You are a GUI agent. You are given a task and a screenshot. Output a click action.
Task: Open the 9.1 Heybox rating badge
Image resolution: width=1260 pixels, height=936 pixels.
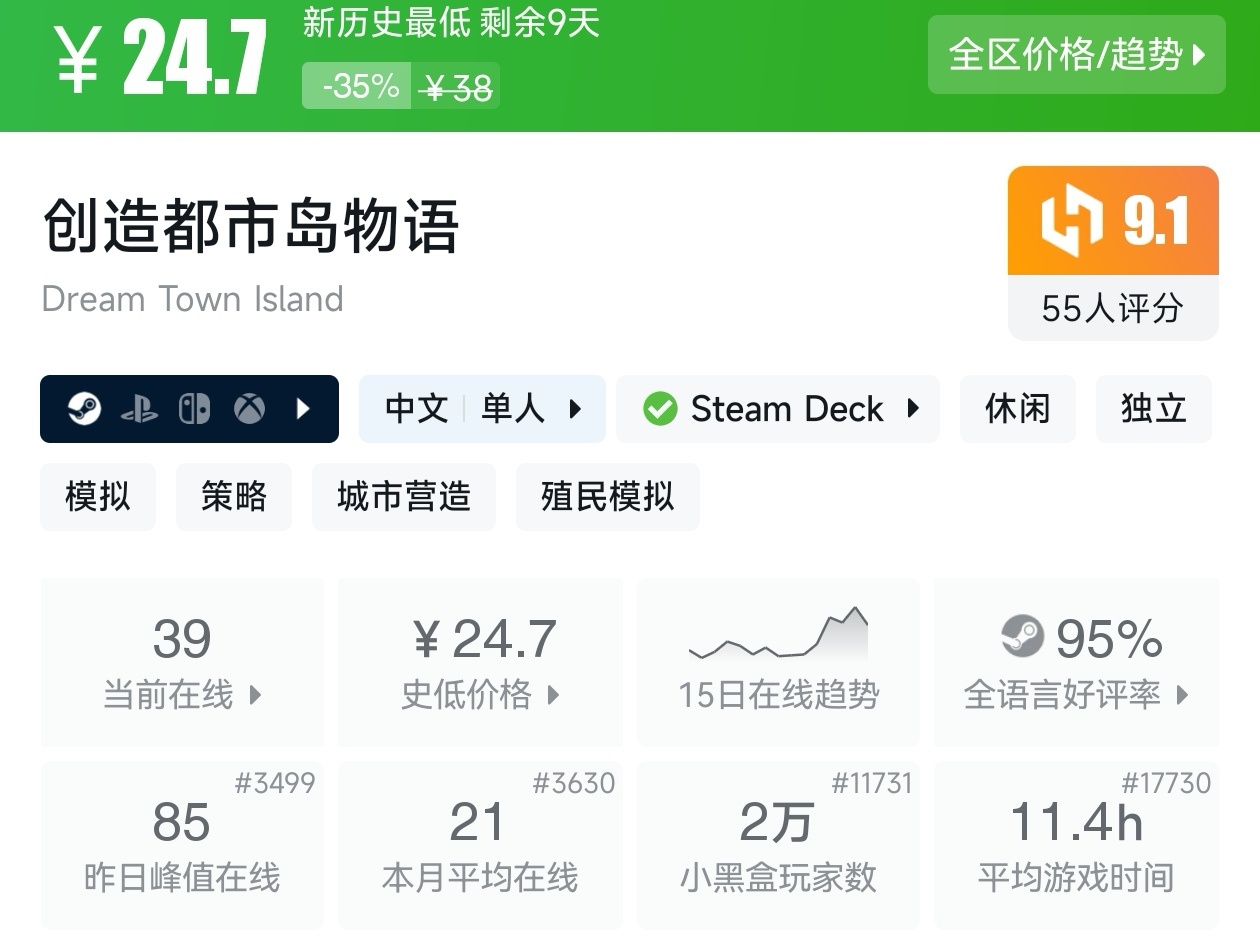[1113, 220]
